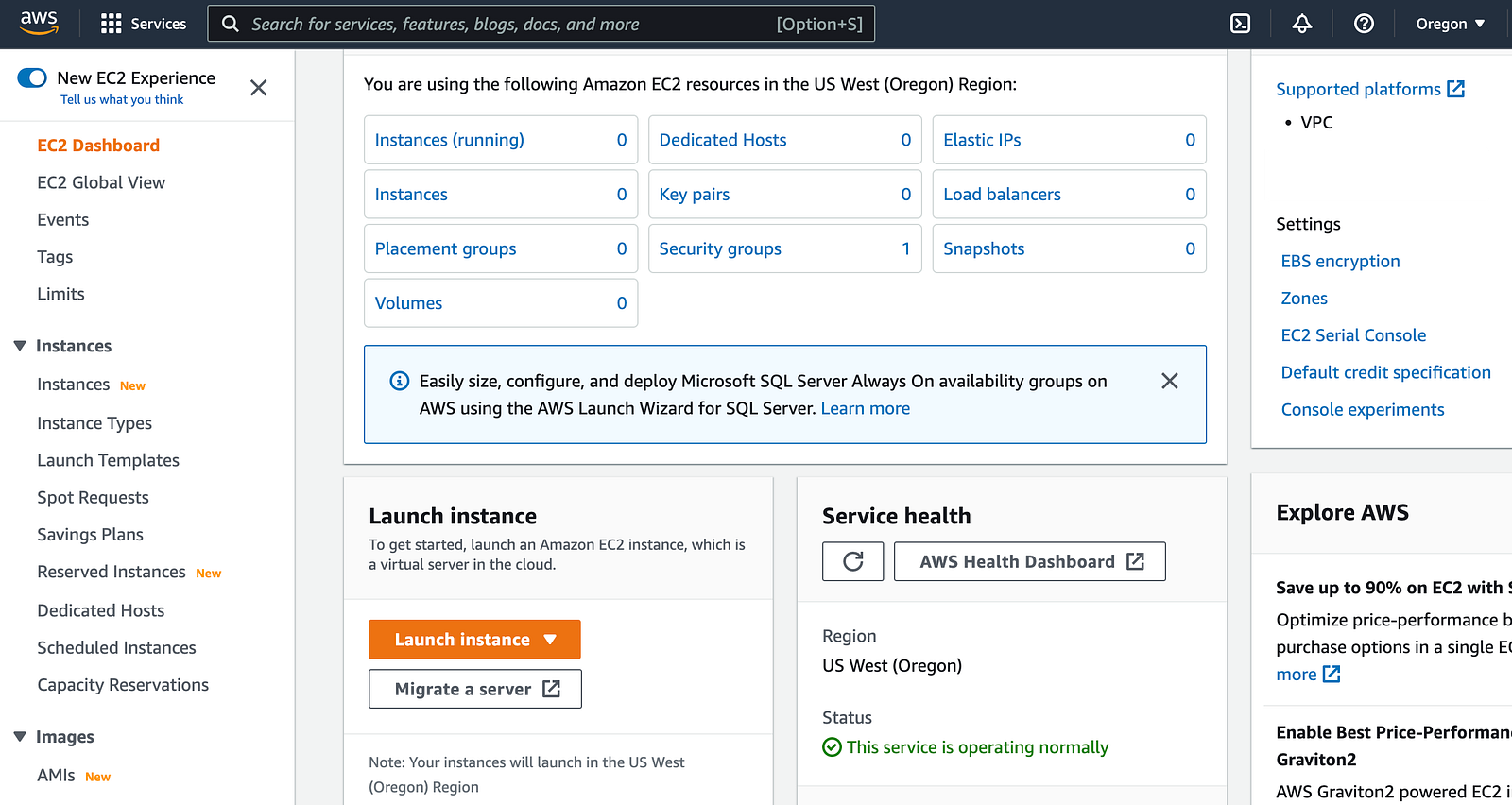Open the Console experiments link
The width and height of the screenshot is (1512, 805).
(x=1363, y=409)
